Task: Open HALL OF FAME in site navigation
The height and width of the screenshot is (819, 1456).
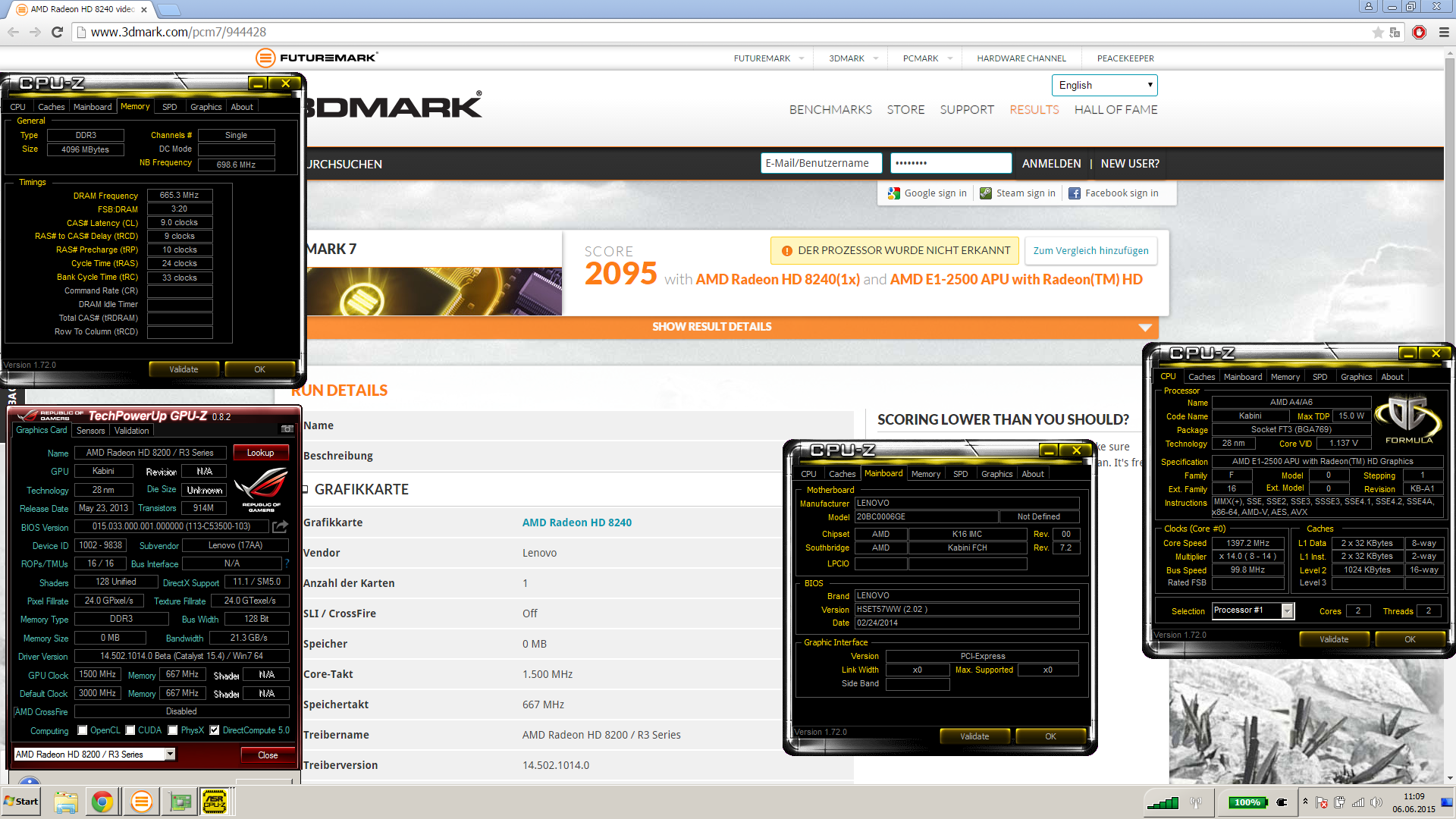Action: [1116, 109]
